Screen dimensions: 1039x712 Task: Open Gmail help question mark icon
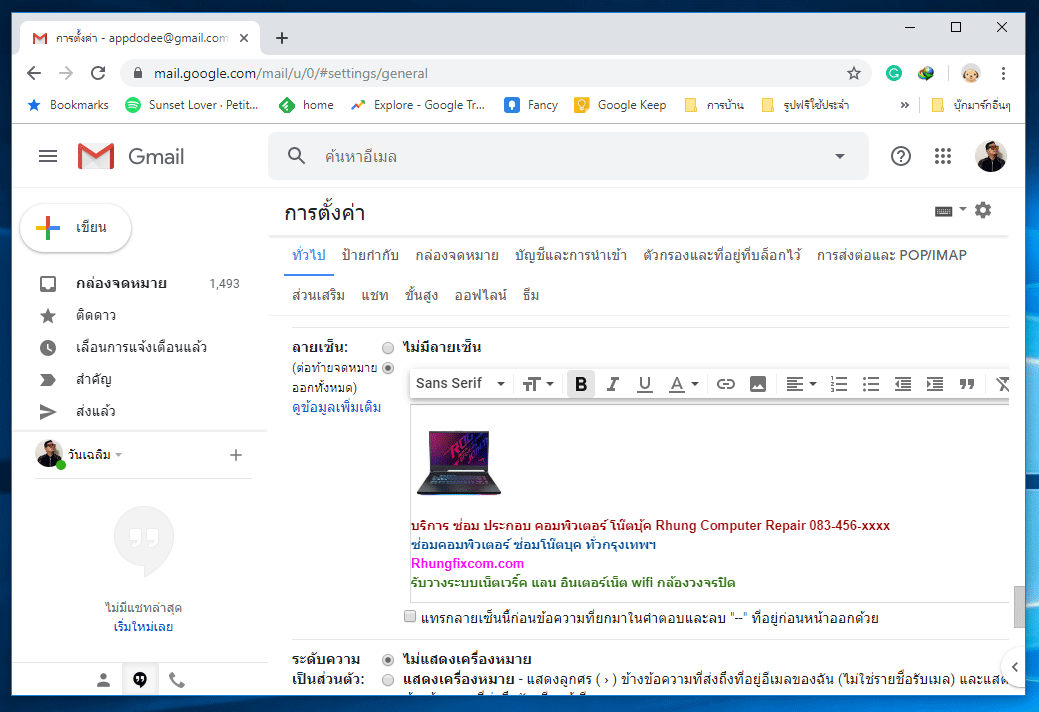(901, 156)
